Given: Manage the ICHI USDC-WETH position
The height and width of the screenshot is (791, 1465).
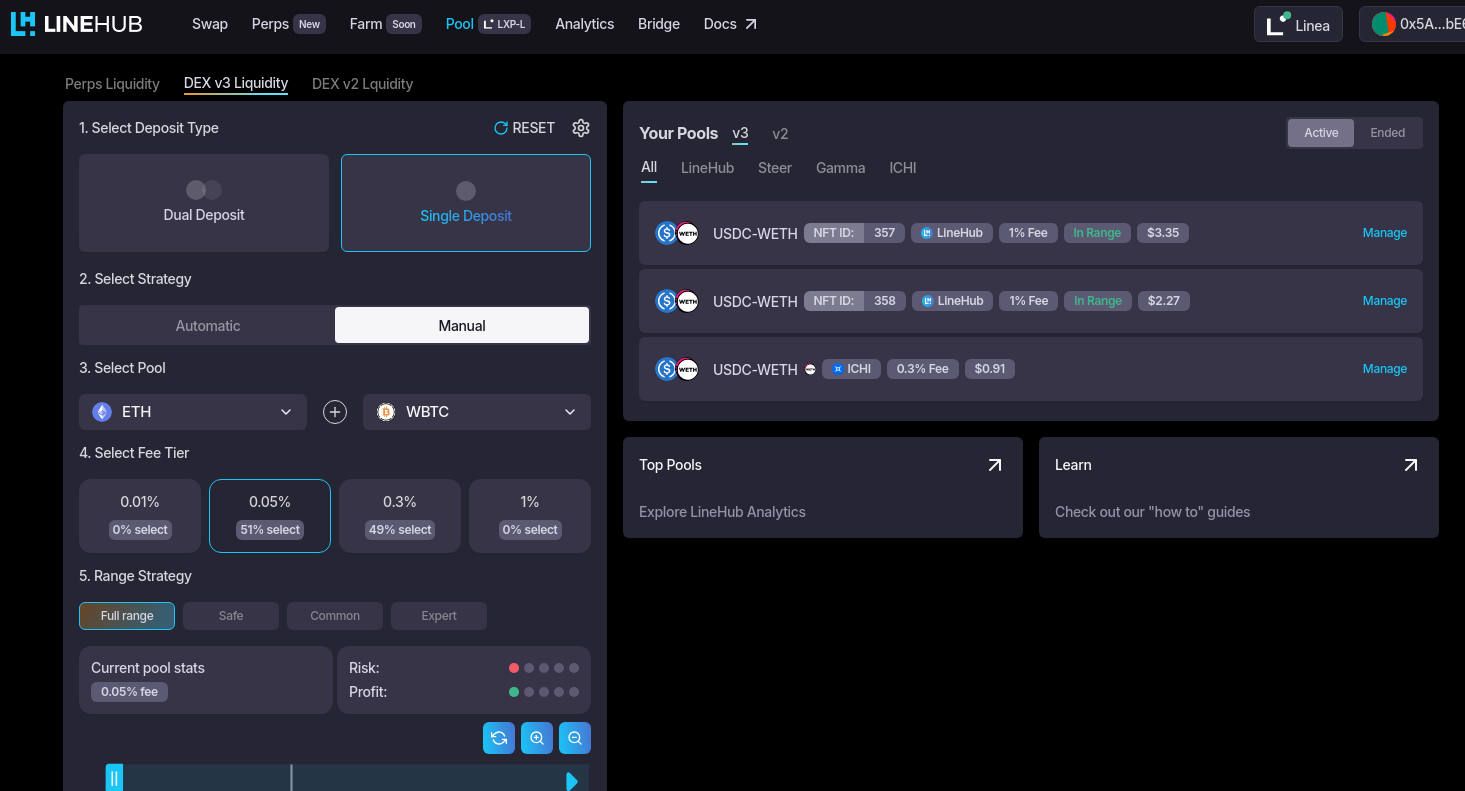Looking at the screenshot, I should pyautogui.click(x=1384, y=368).
